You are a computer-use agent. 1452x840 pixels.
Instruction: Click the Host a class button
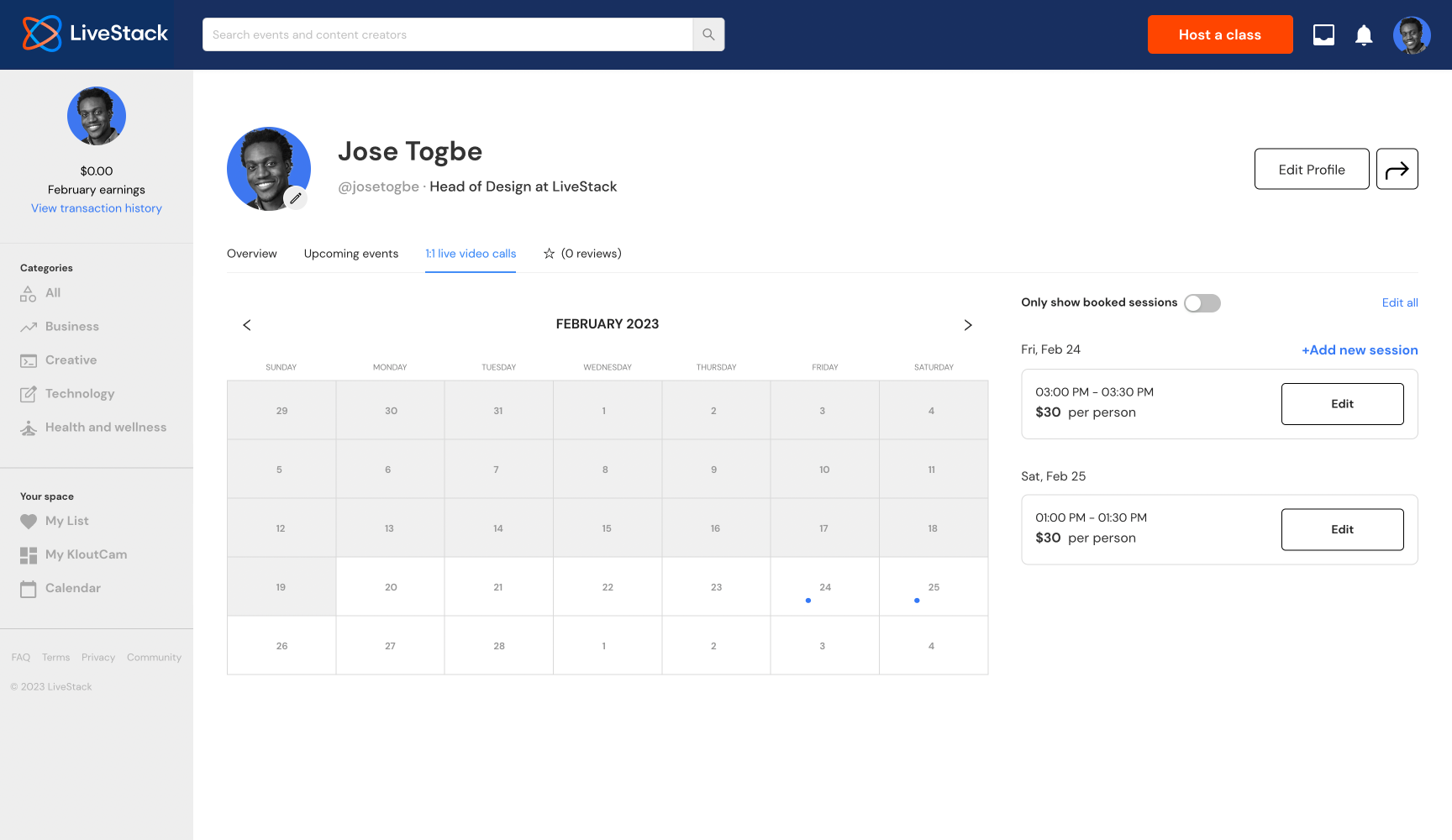1220,34
